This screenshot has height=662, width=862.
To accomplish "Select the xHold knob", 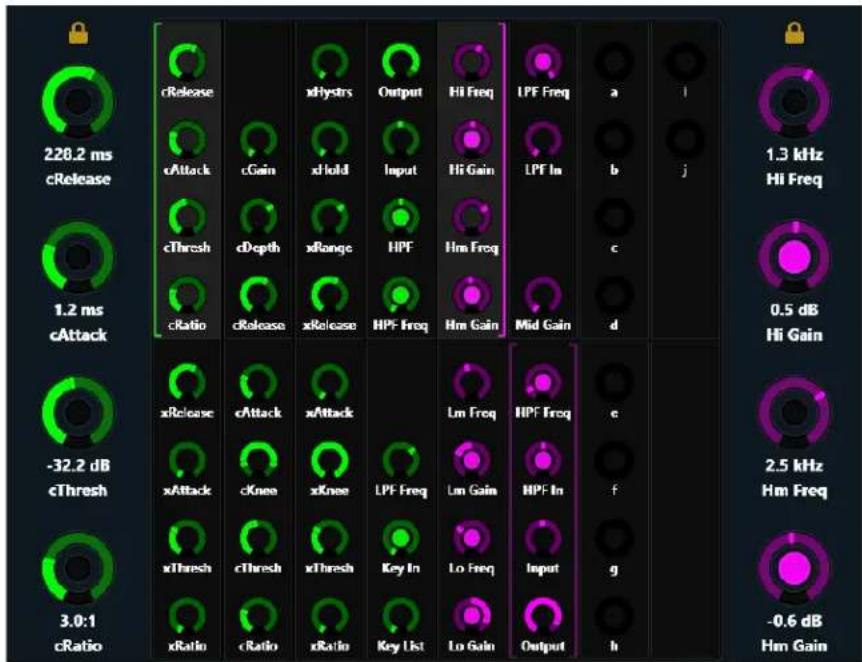I will tap(329, 140).
